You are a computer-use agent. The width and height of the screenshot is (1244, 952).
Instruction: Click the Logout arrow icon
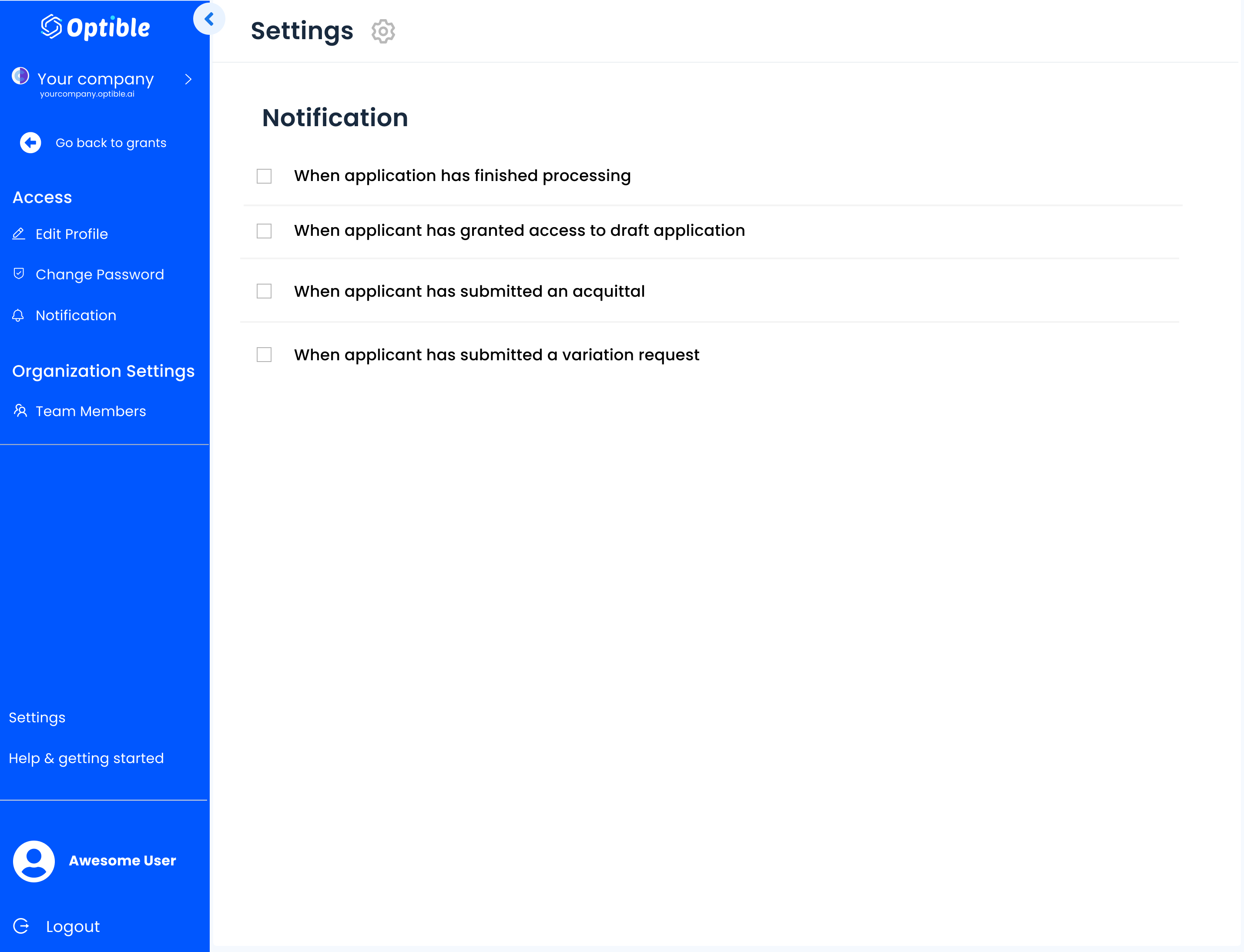(x=21, y=926)
